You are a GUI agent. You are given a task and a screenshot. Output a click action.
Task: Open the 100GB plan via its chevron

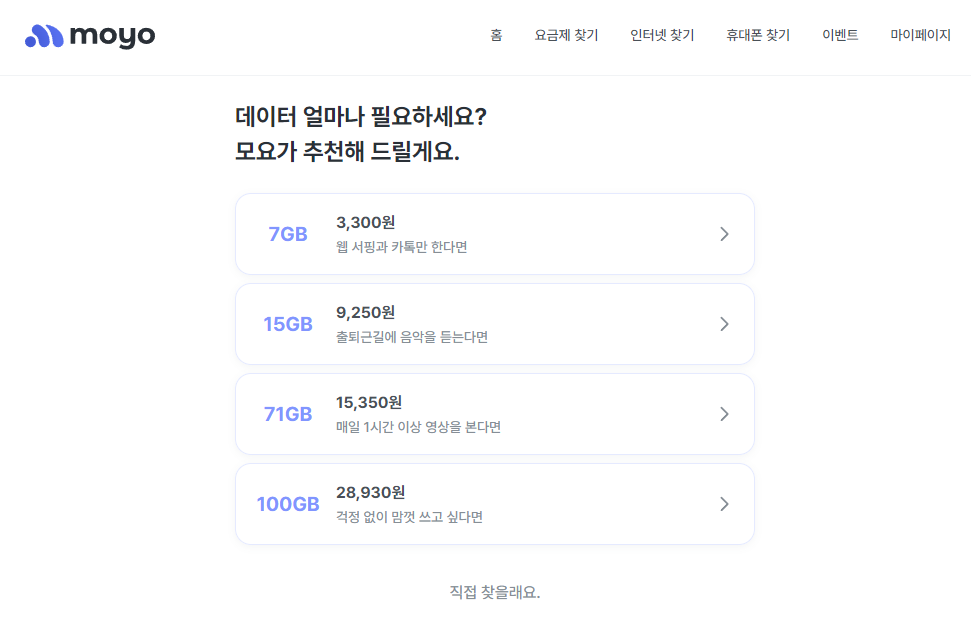[x=724, y=503]
